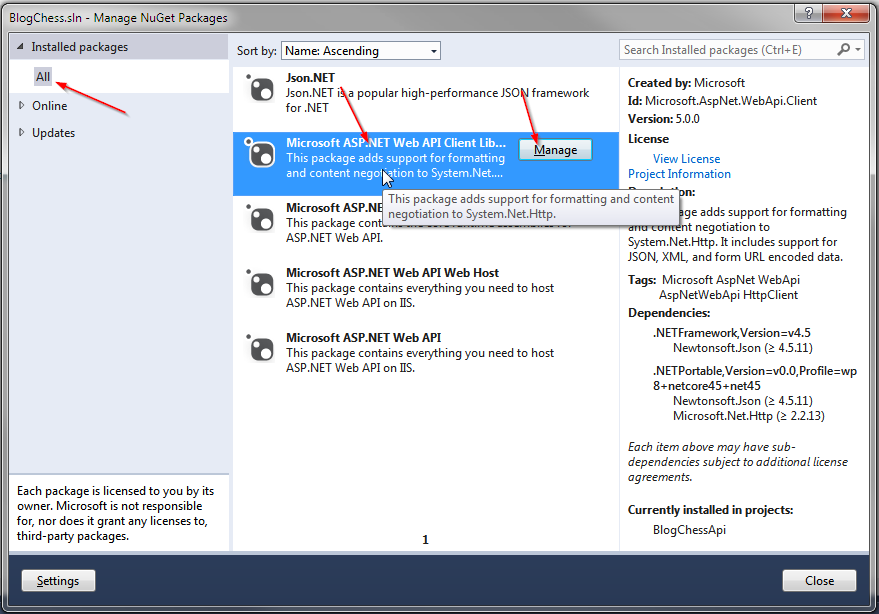Open the View License link

pyautogui.click(x=686, y=159)
